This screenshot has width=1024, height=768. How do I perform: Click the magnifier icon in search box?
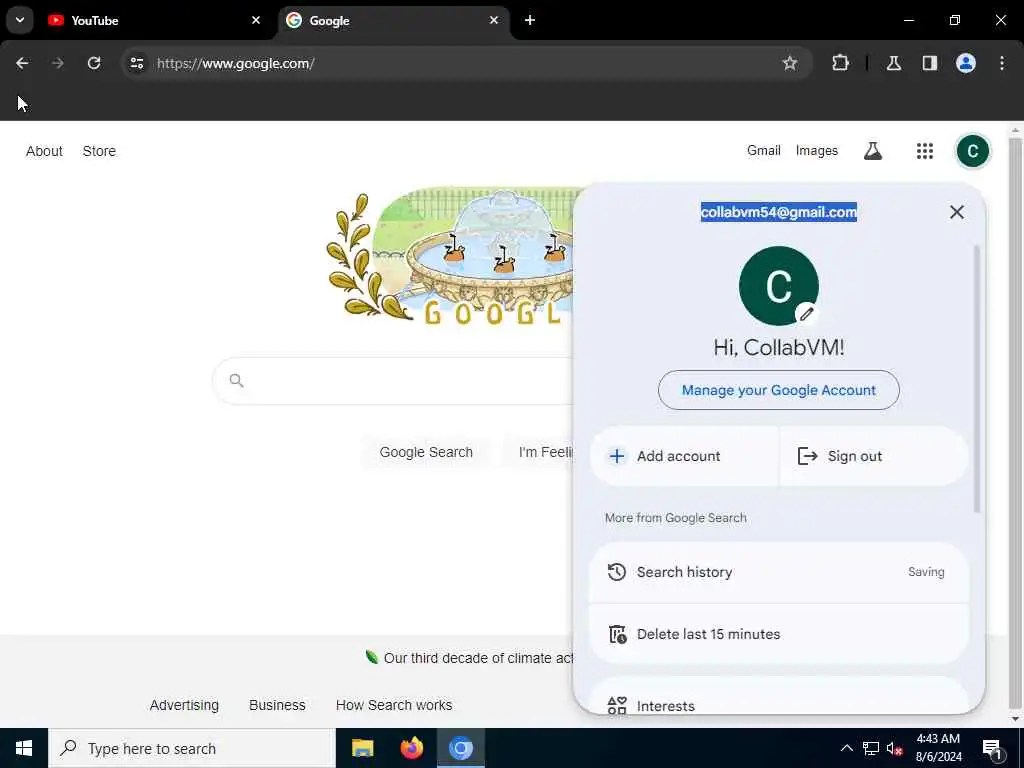(x=236, y=380)
